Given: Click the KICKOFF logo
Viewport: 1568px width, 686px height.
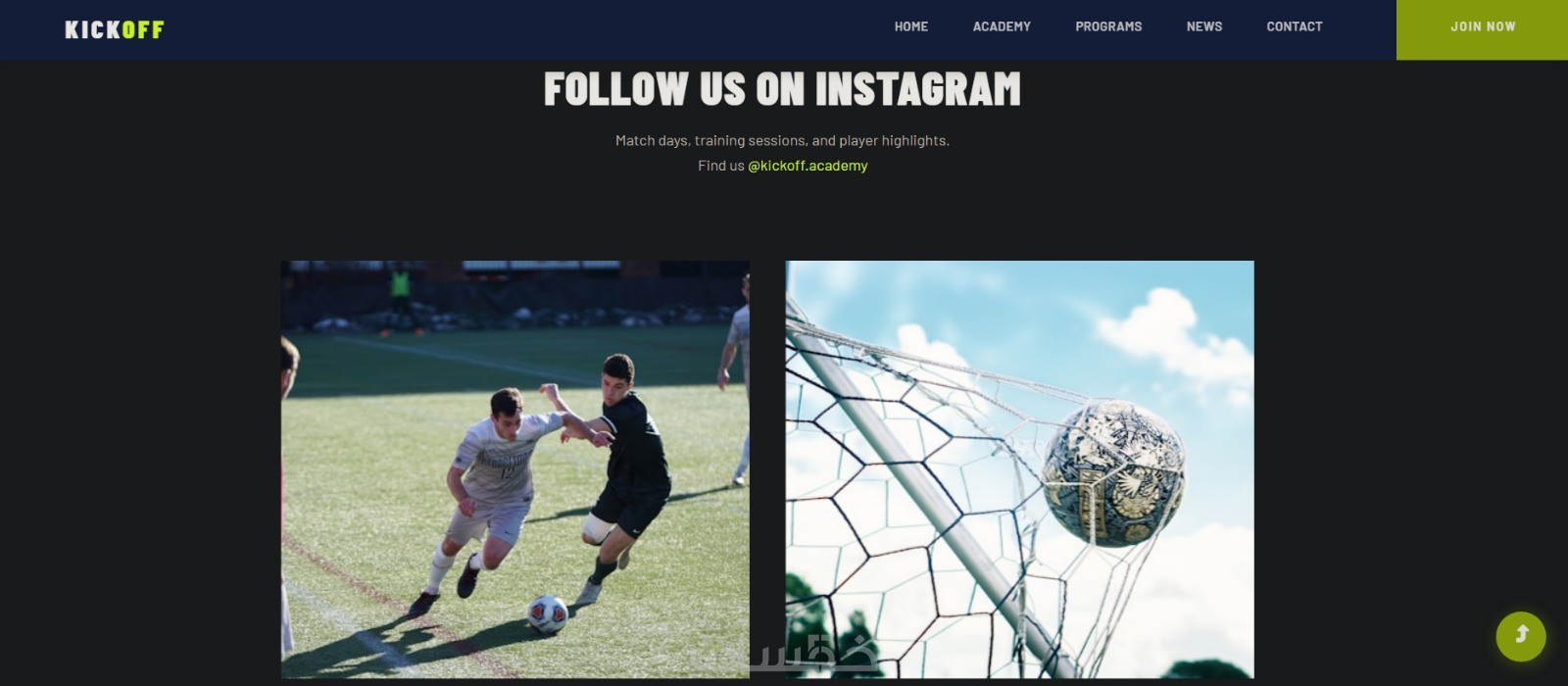Looking at the screenshot, I should (x=115, y=29).
